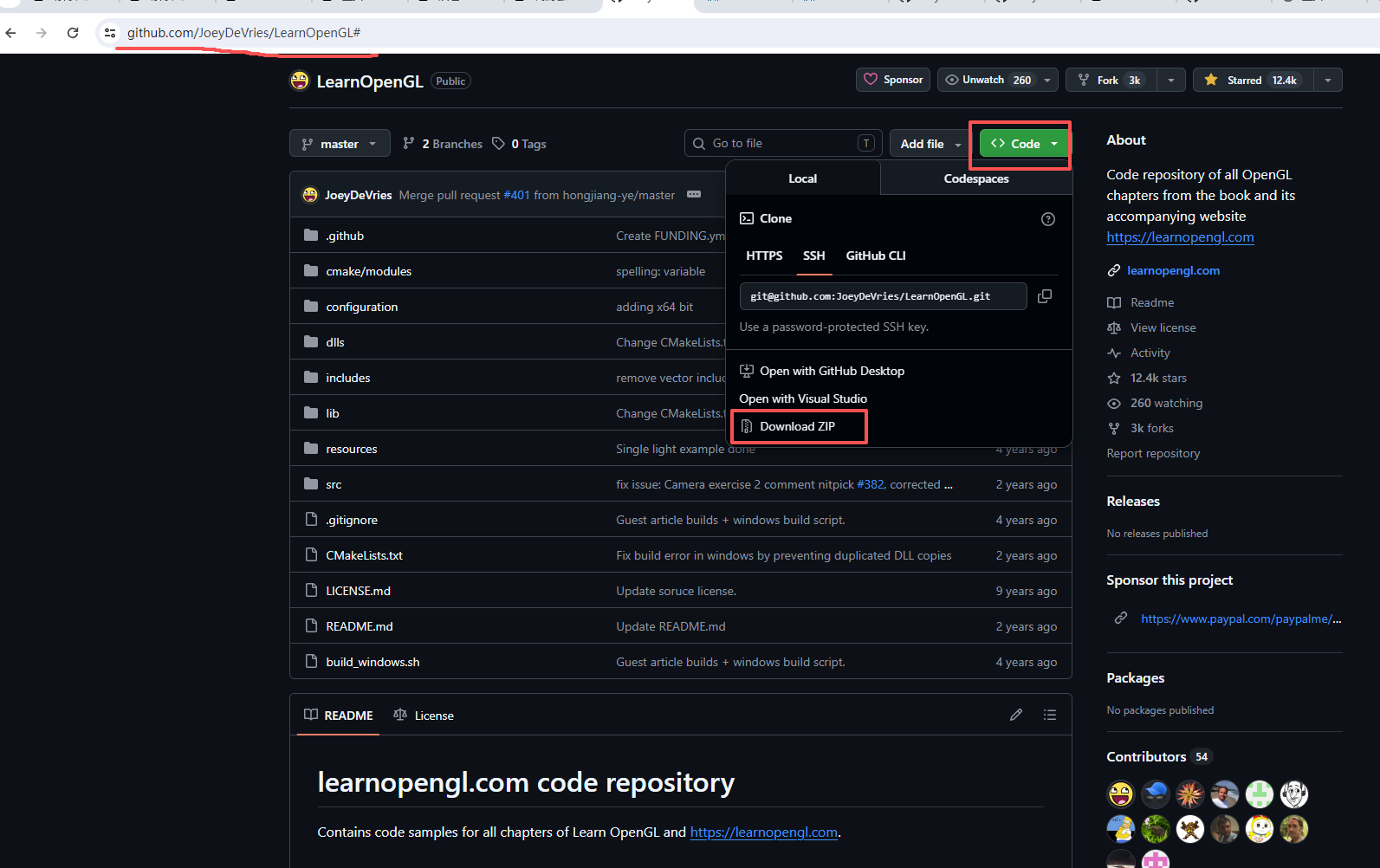View the 0 Tags link
The image size is (1380, 868).
[519, 144]
